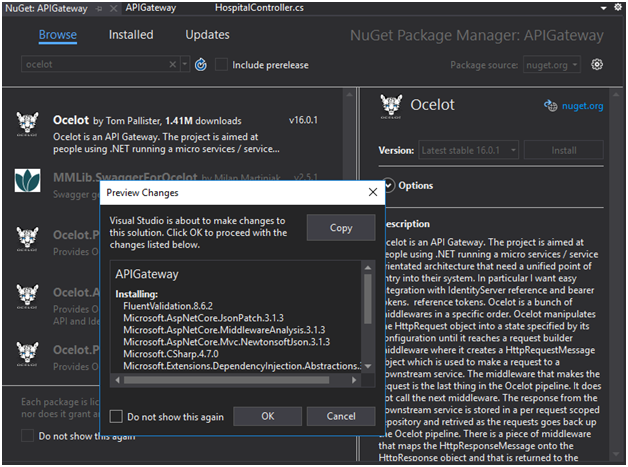Click Microsoft.CSharp.4.7.0 entry

click(171, 354)
